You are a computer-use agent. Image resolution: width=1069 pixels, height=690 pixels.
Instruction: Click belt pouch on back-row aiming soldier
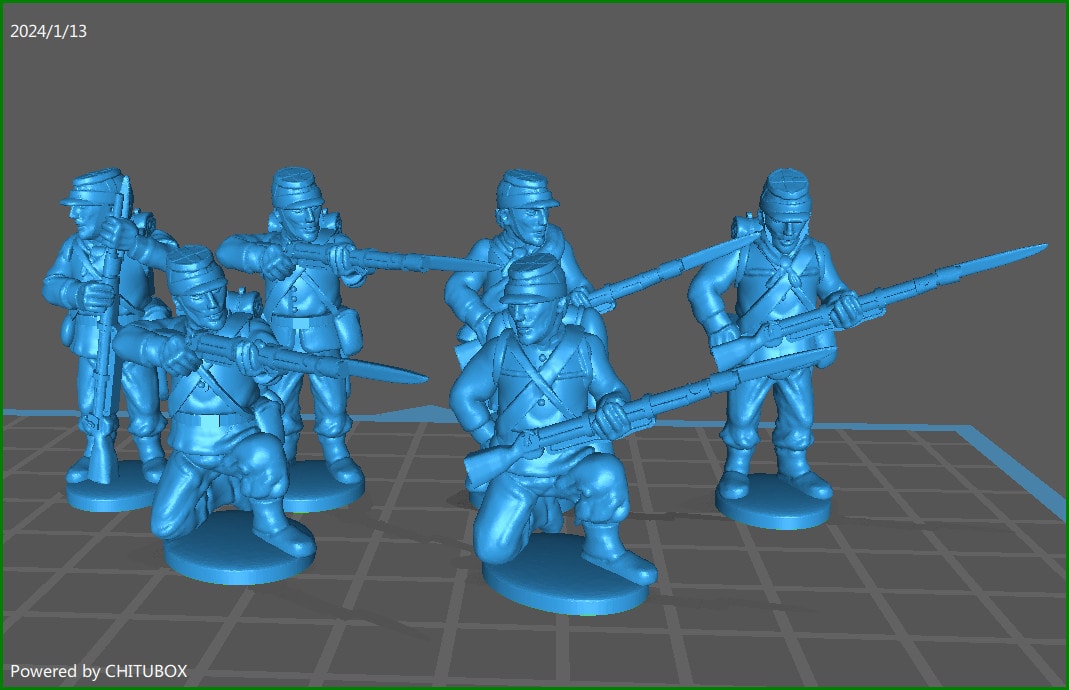pos(345,324)
